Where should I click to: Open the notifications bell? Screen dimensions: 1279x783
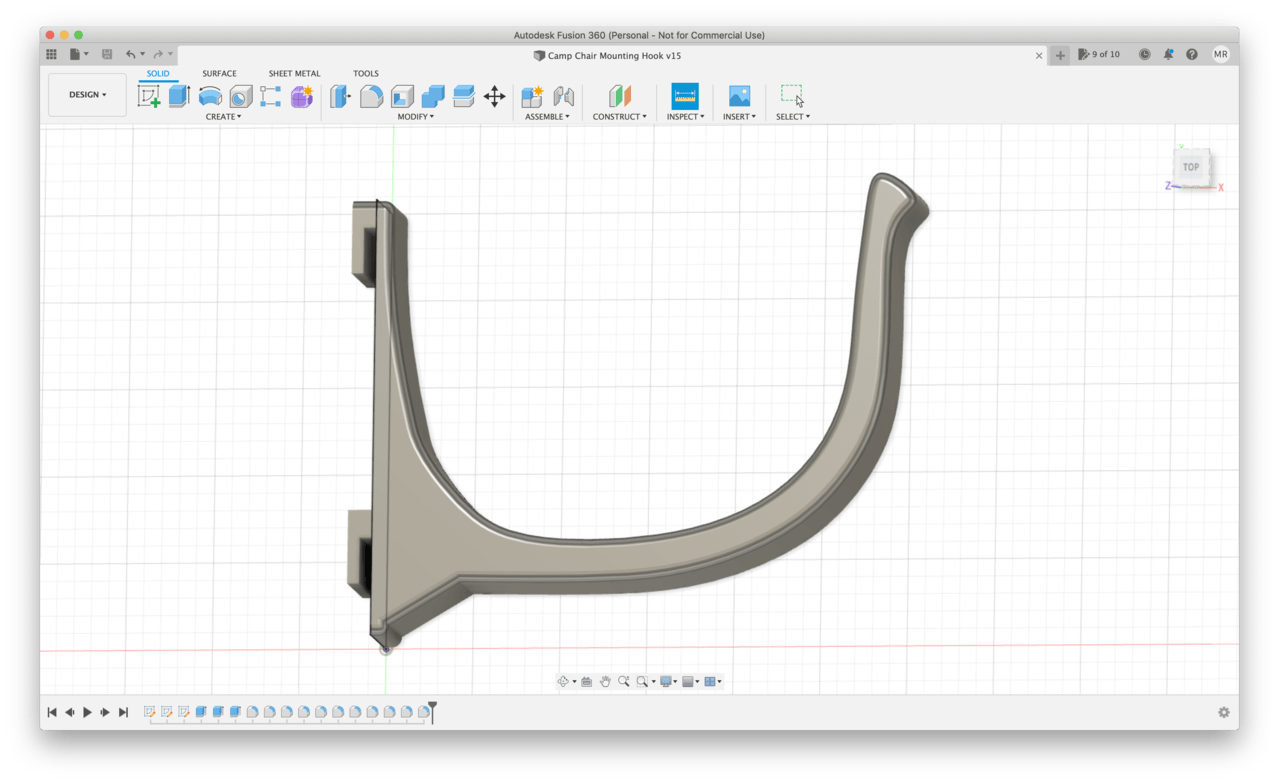click(1168, 54)
